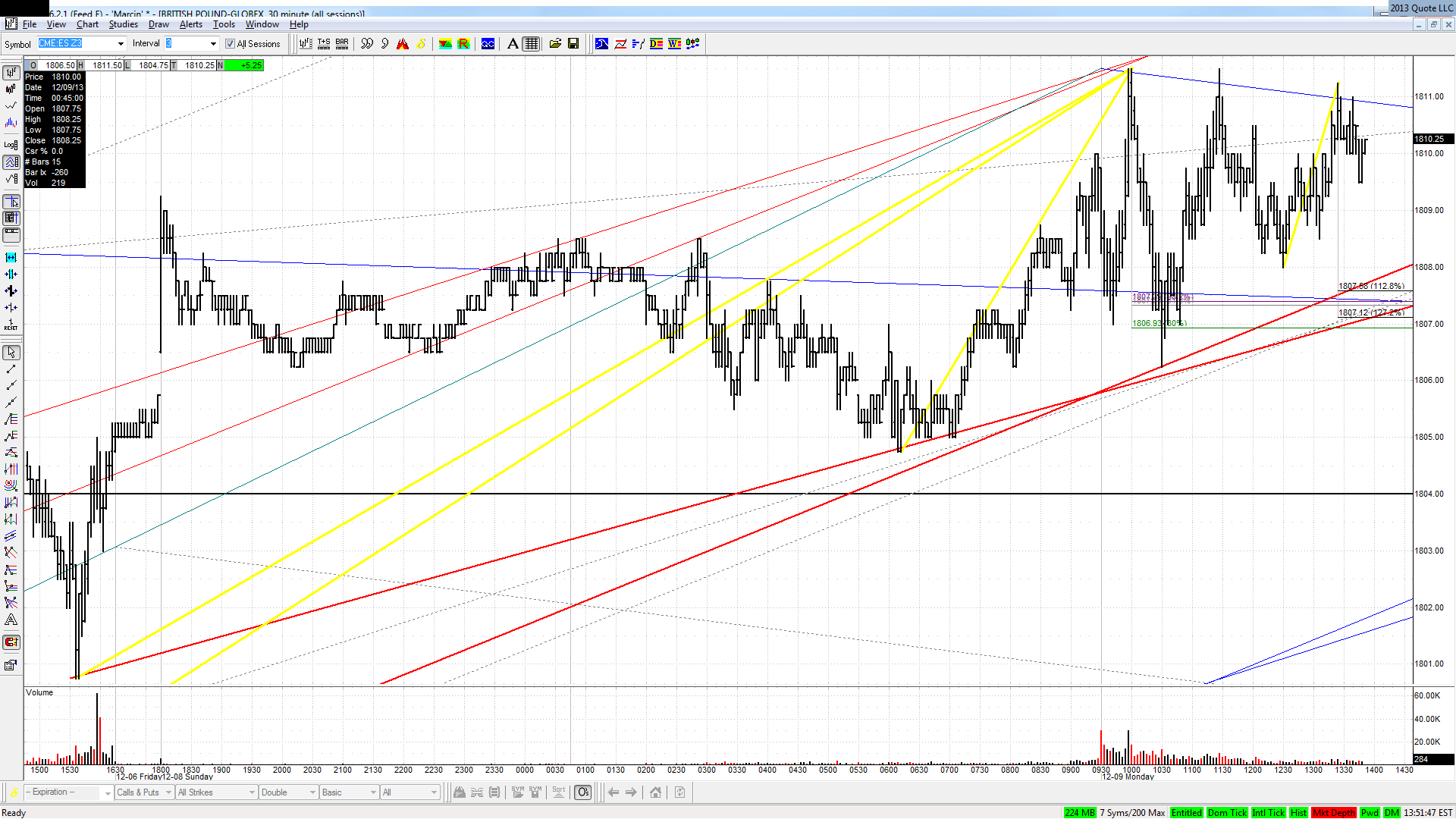This screenshot has width=1456, height=819.
Task: Click the BAR data toolbar icon
Action: [342, 44]
